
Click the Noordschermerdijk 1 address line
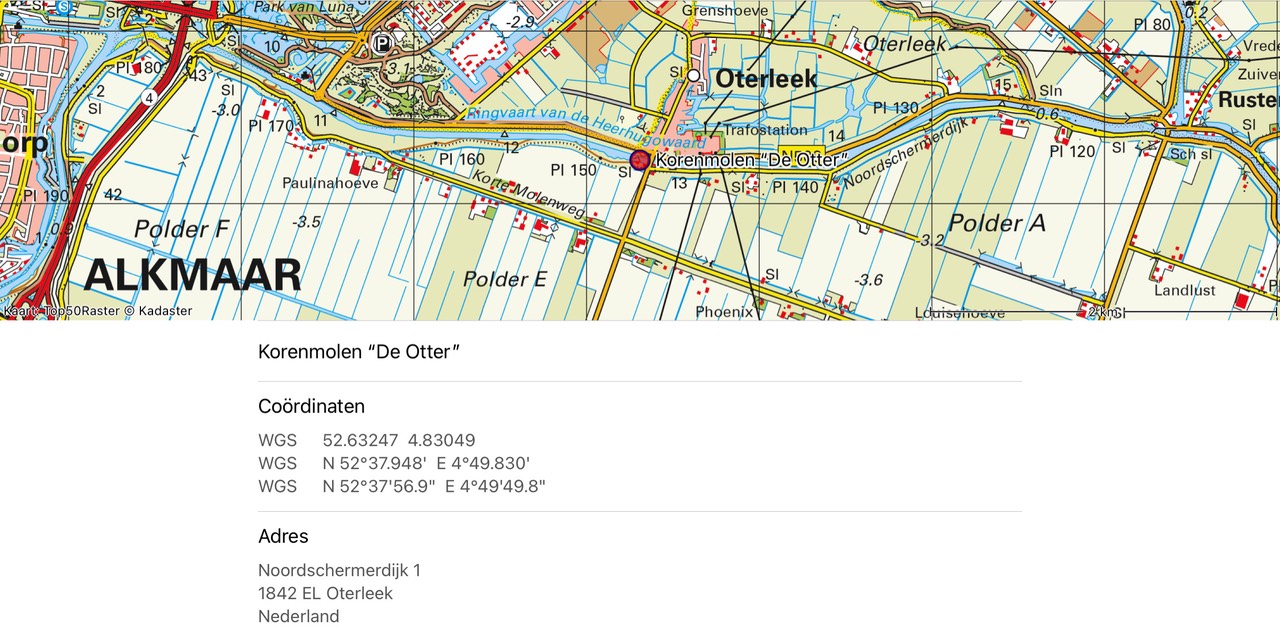click(x=339, y=570)
